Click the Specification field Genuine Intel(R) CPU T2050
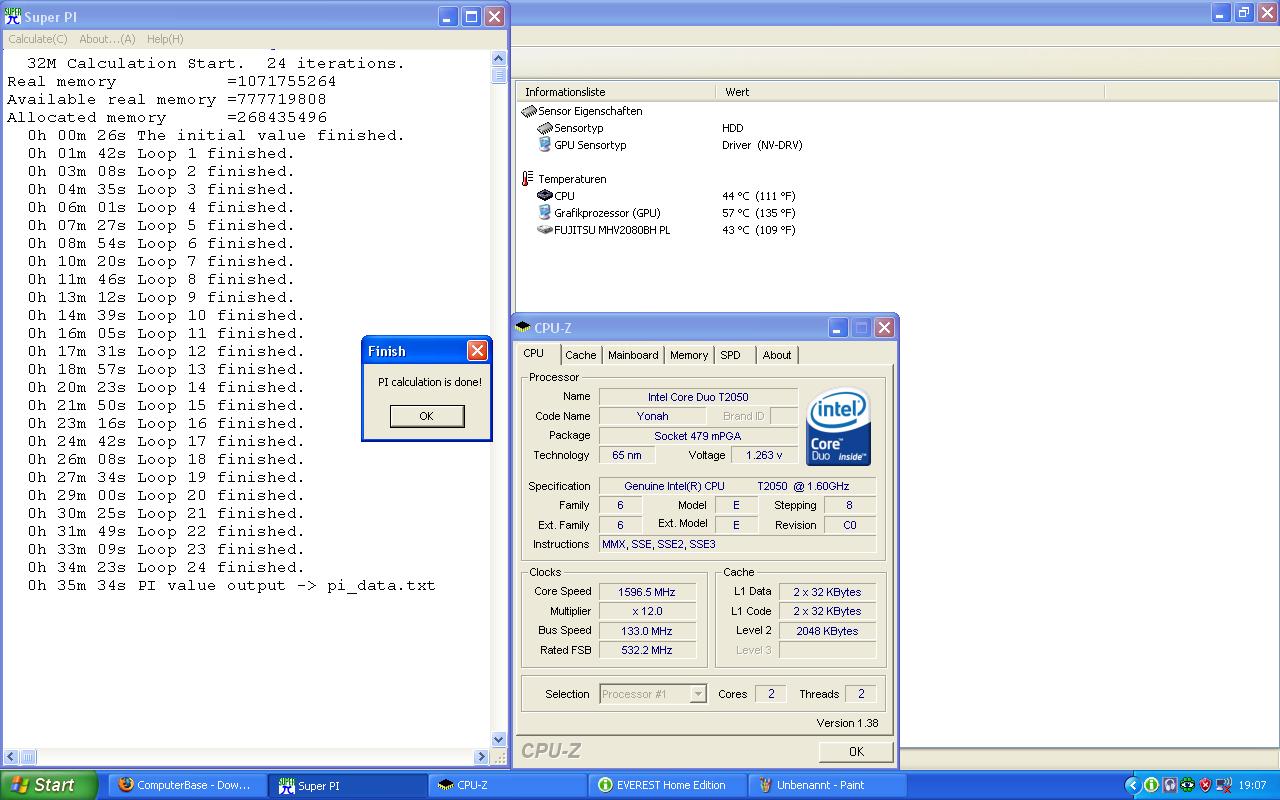This screenshot has height=800, width=1280. (737, 486)
